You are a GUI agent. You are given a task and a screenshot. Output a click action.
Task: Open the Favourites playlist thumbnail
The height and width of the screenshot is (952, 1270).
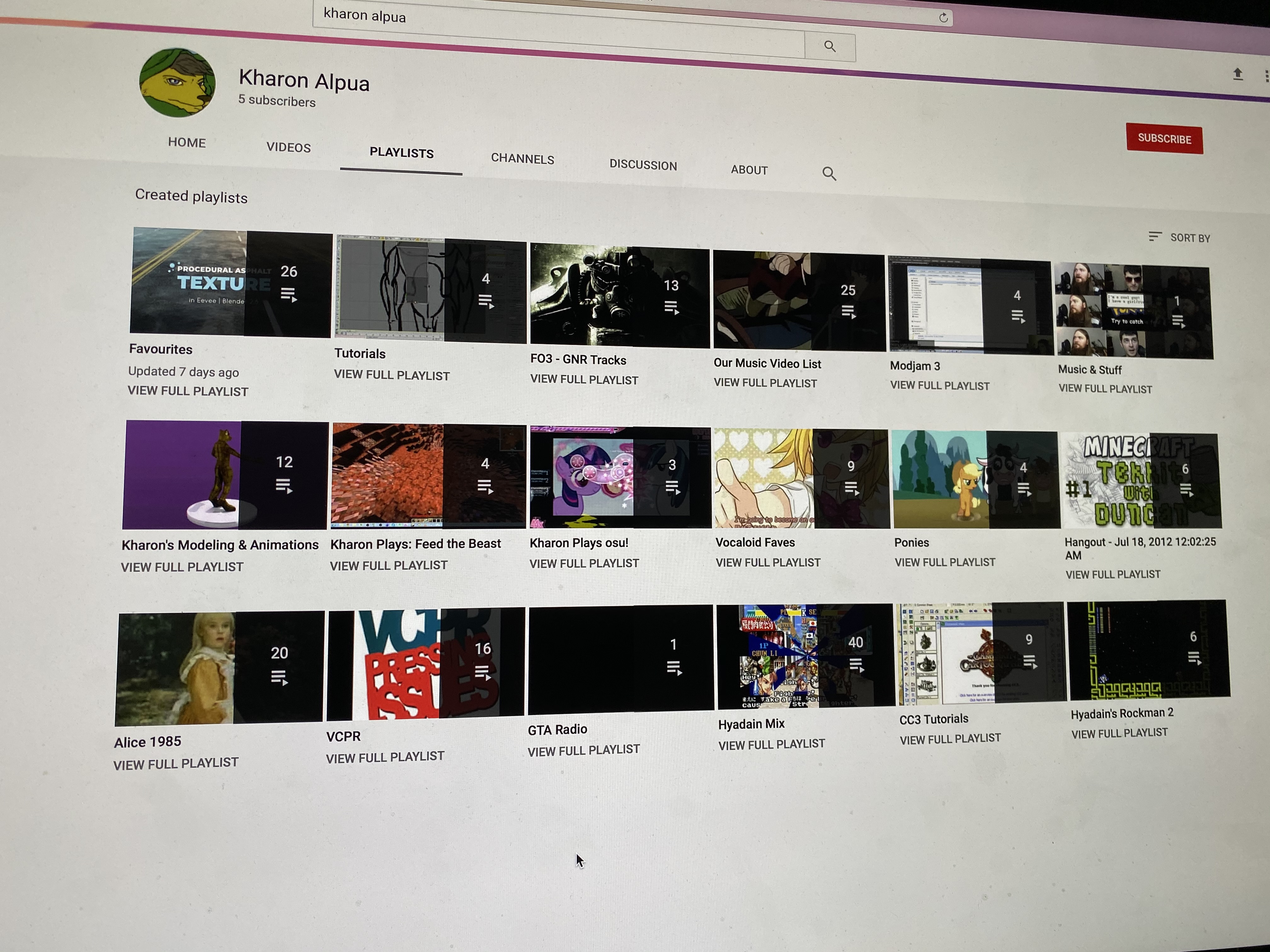click(231, 282)
